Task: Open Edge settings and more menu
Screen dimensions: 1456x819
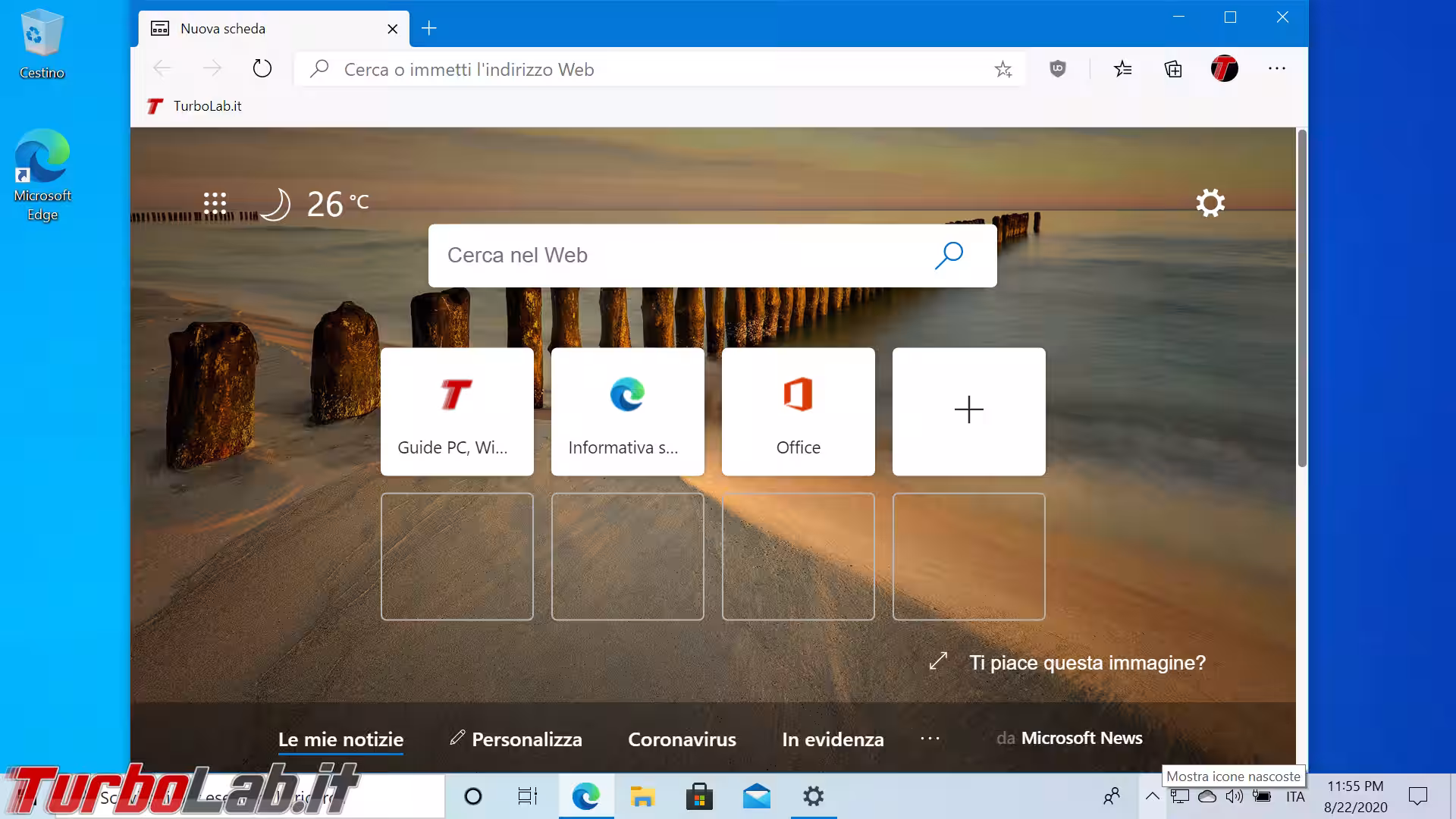Action: point(1276,69)
